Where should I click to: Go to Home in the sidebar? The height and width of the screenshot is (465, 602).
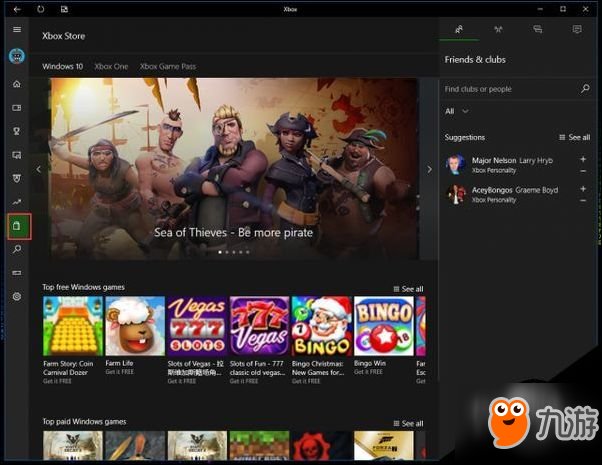tap(17, 84)
